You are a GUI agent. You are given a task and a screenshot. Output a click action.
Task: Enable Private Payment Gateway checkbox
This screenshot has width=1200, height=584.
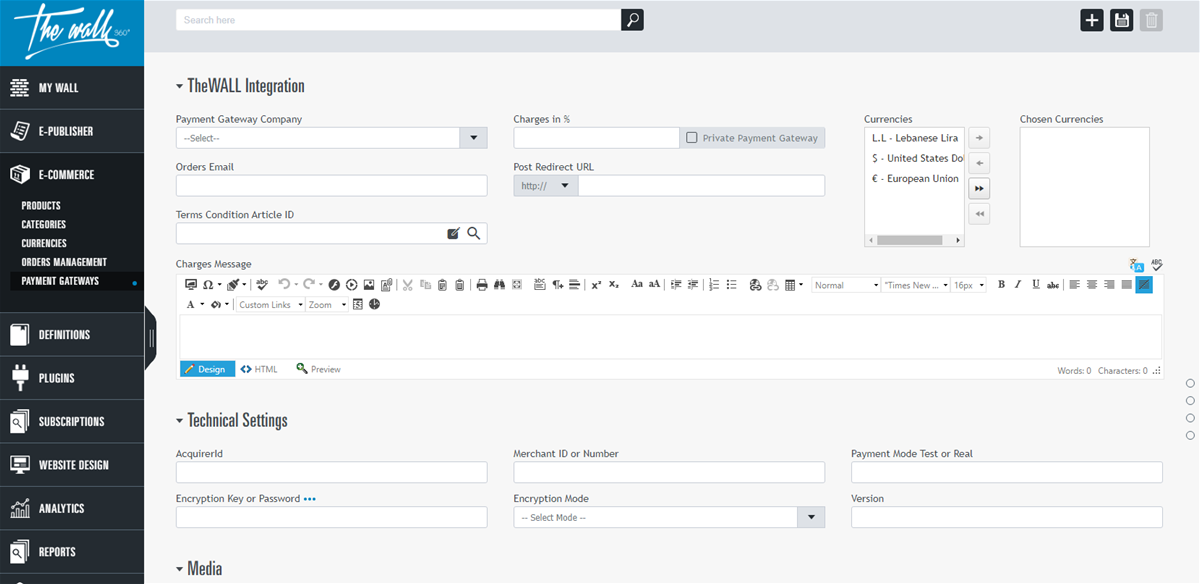[691, 138]
